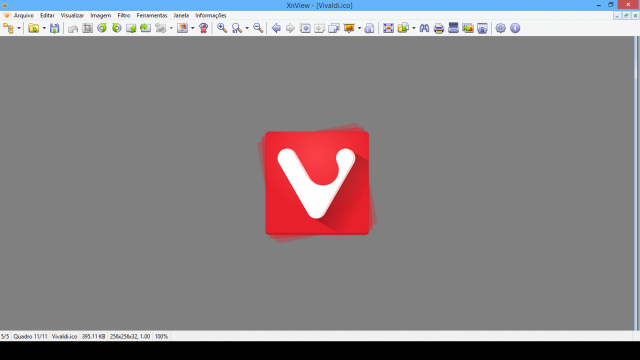Expand the slideshow dropdown arrow
This screenshot has height=360, width=640.
[x=359, y=28]
